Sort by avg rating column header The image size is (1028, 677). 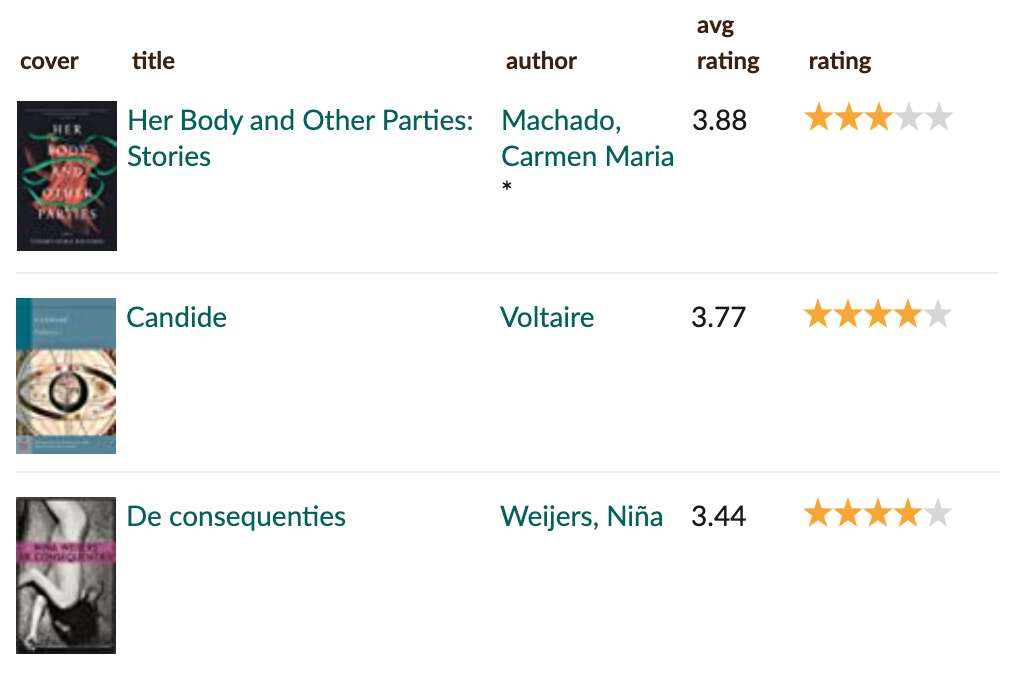coord(728,43)
